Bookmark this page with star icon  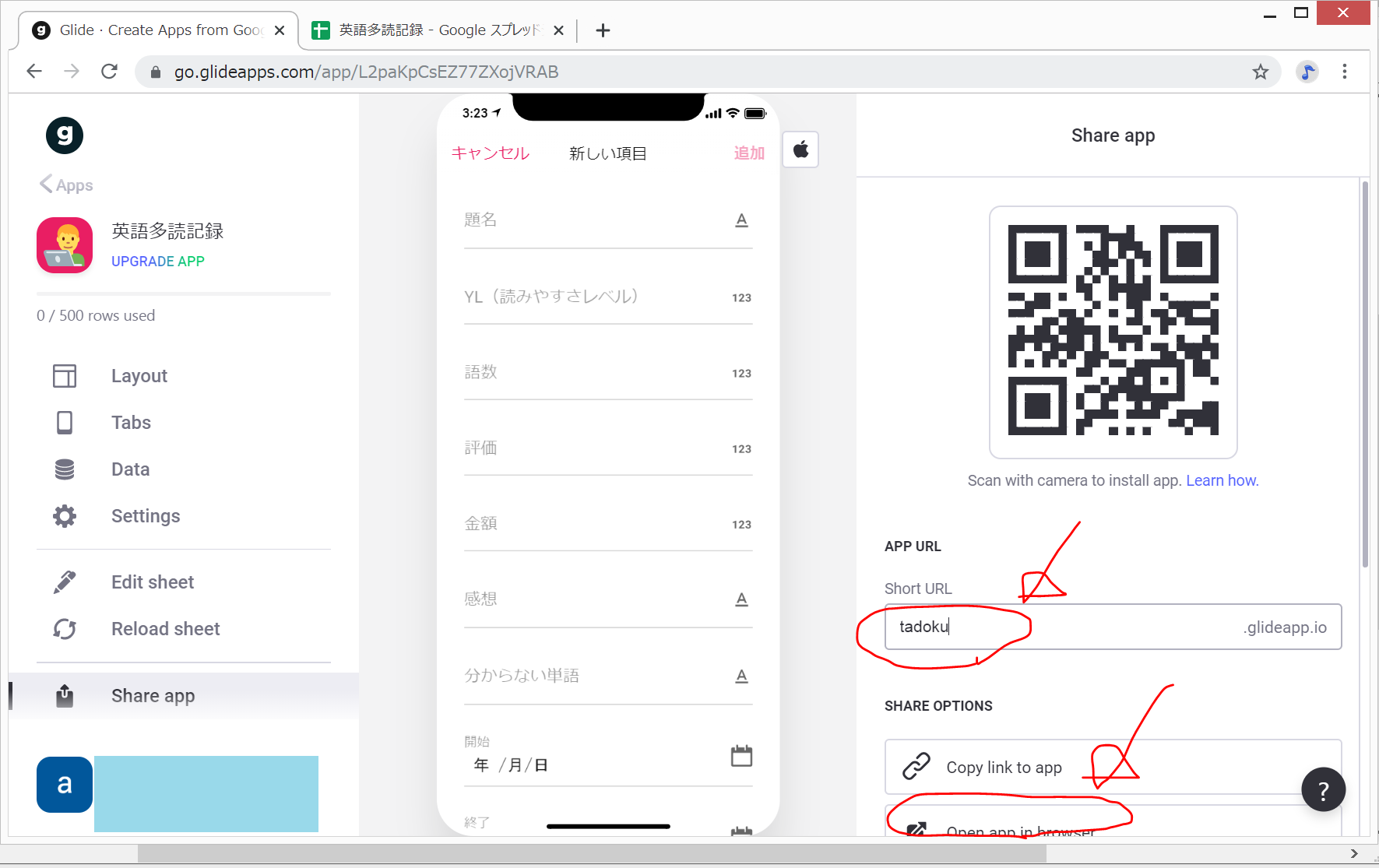(x=1261, y=72)
